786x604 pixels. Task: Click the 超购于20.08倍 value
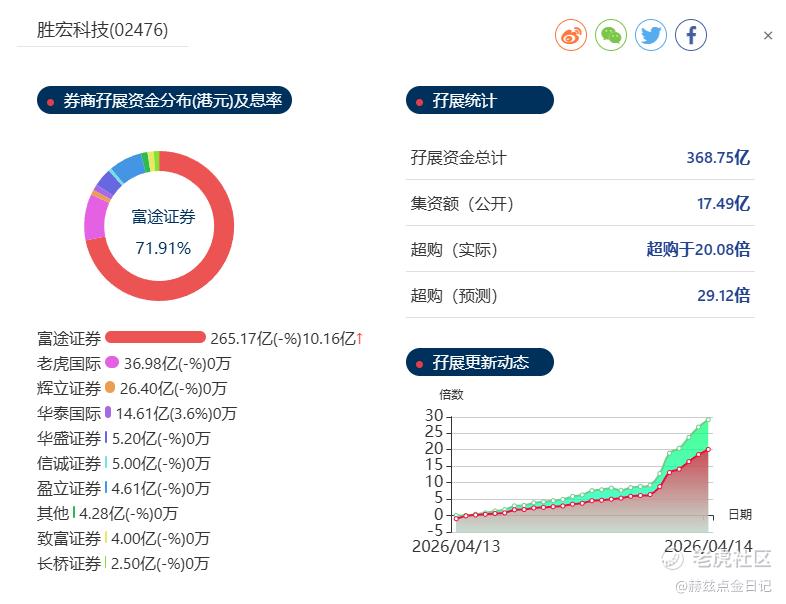698,249
